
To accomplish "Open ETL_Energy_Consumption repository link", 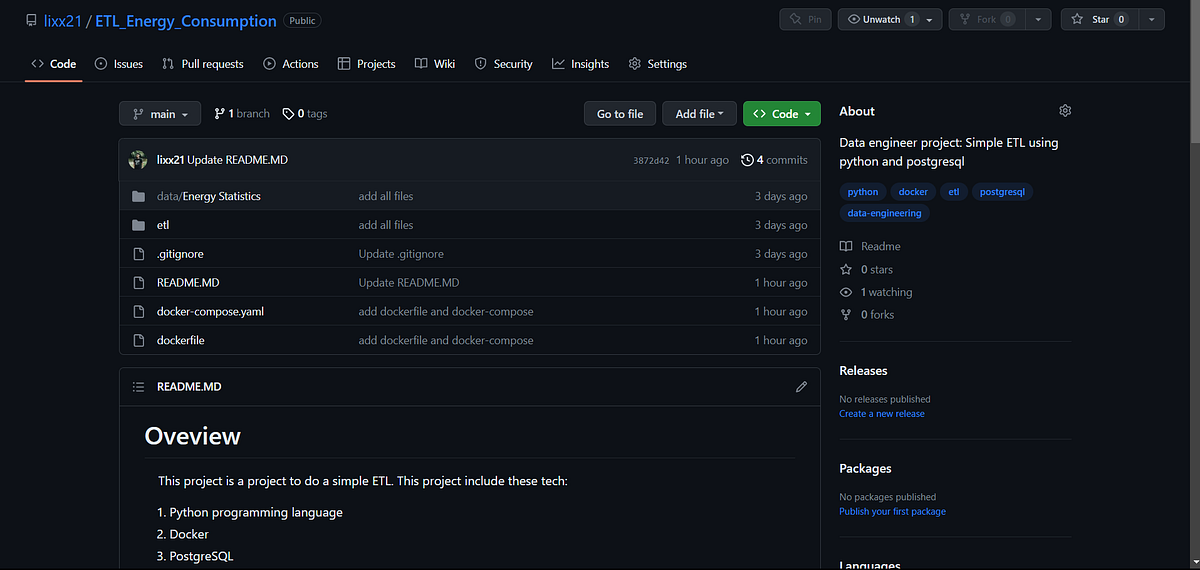I will pyautogui.click(x=186, y=20).
